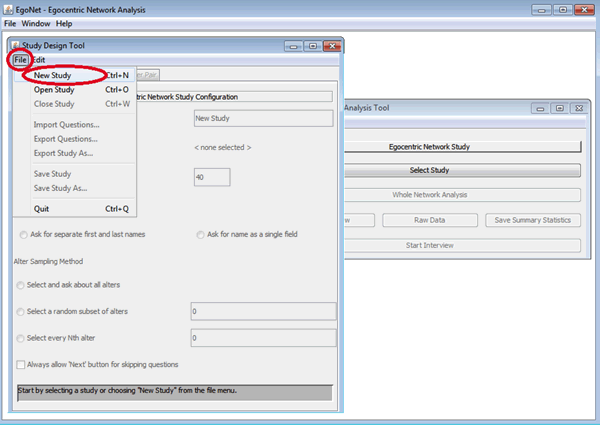Close the Study Design Tool window

click(x=332, y=46)
